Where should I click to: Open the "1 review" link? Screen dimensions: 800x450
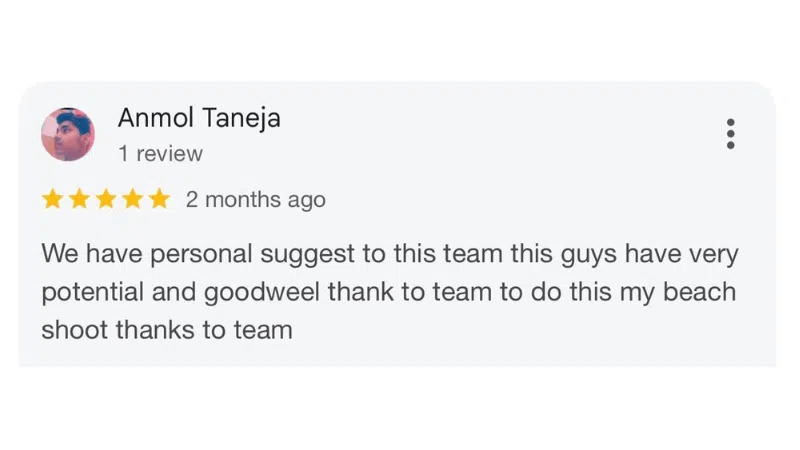pyautogui.click(x=160, y=154)
